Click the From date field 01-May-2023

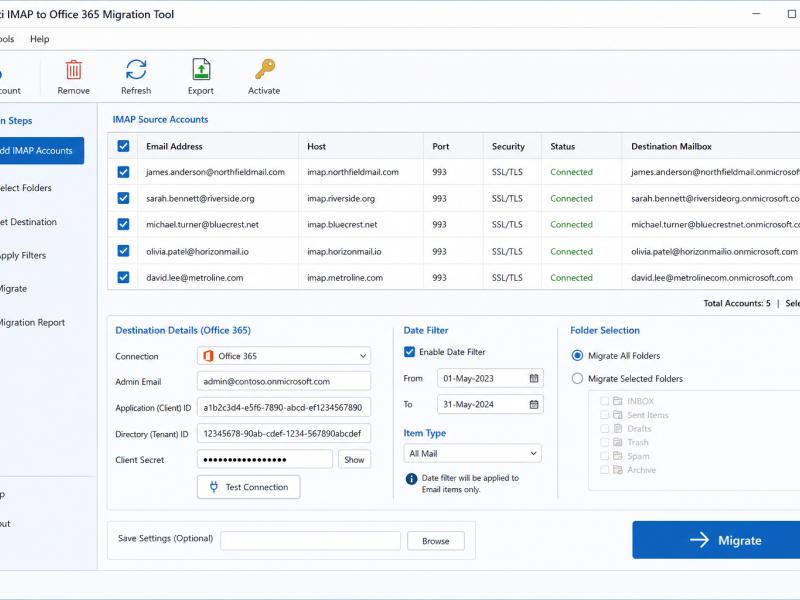490,379
